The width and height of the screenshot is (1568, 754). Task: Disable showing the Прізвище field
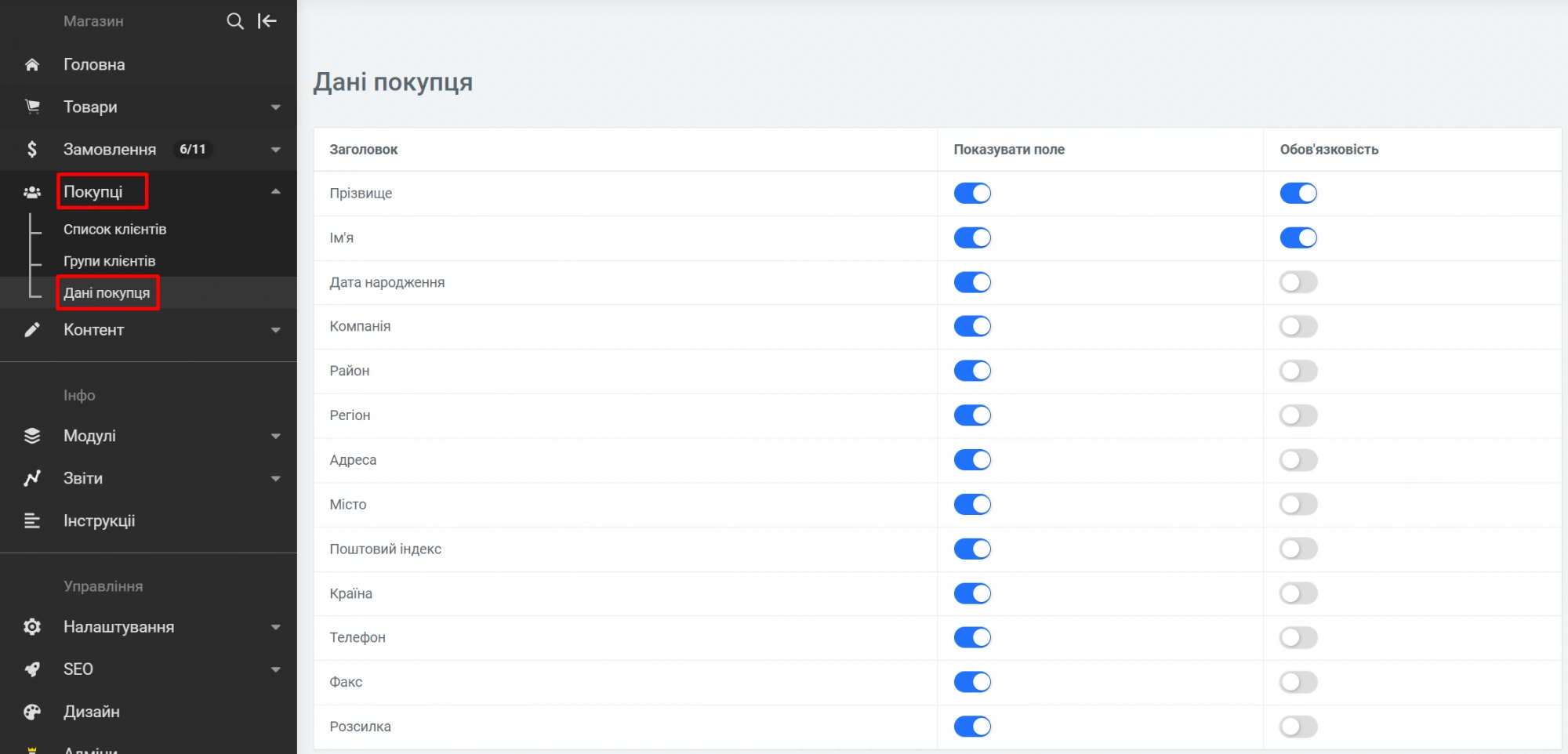click(x=972, y=194)
